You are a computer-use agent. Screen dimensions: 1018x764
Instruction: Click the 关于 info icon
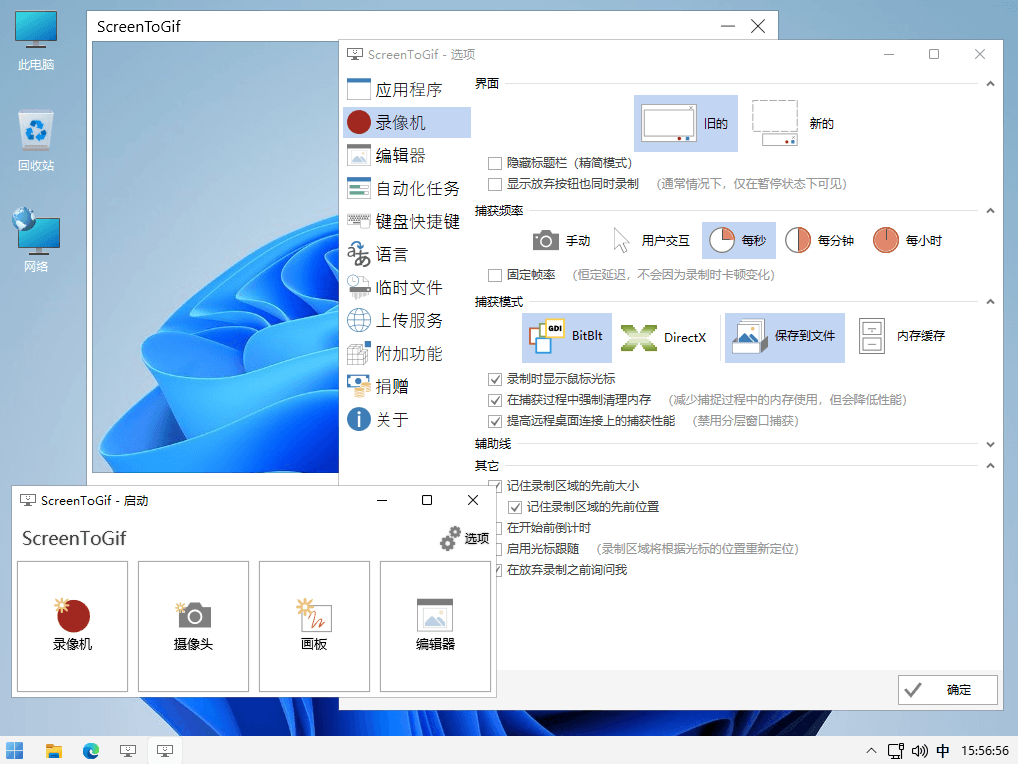click(358, 419)
